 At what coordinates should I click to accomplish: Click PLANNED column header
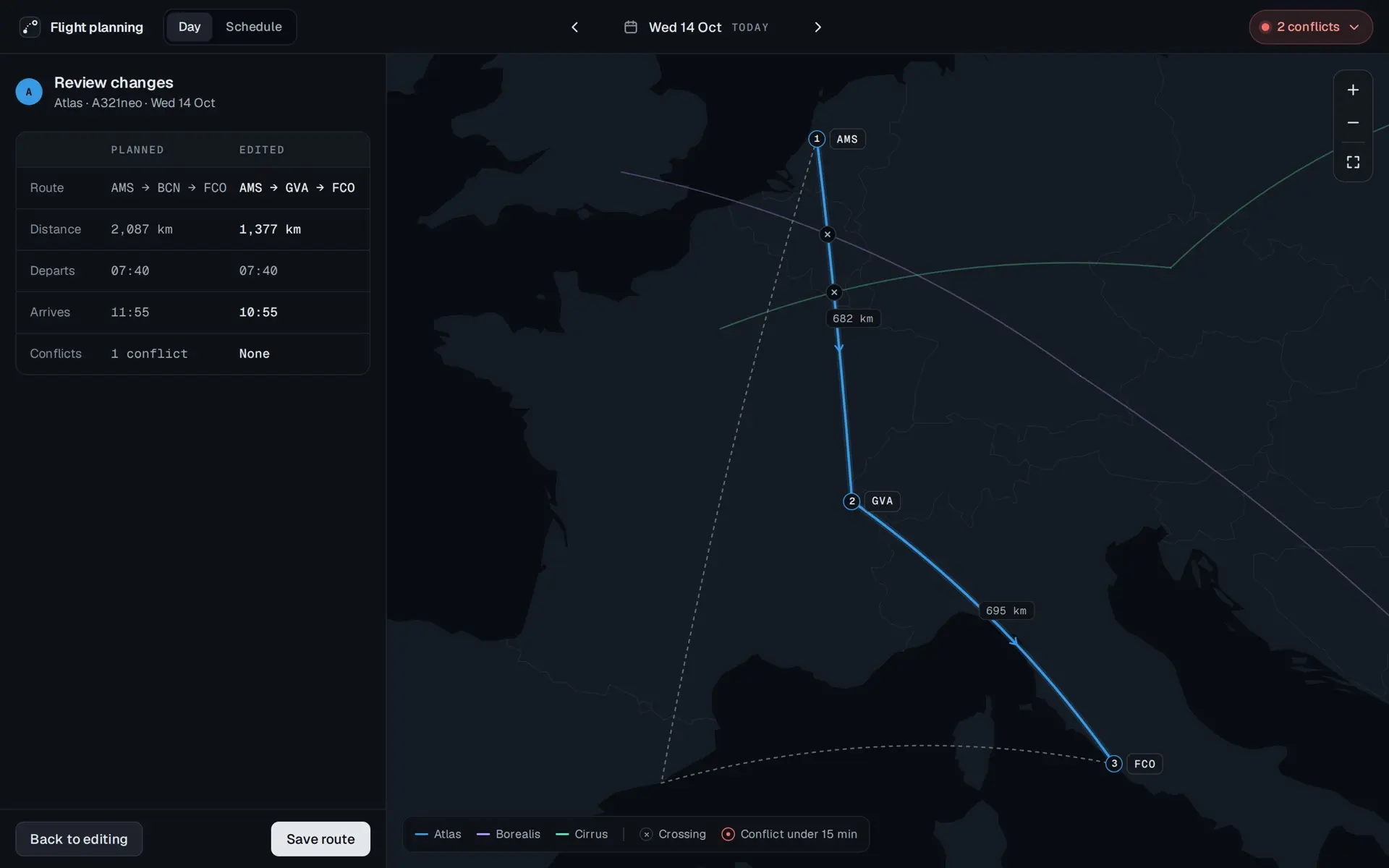click(x=137, y=150)
